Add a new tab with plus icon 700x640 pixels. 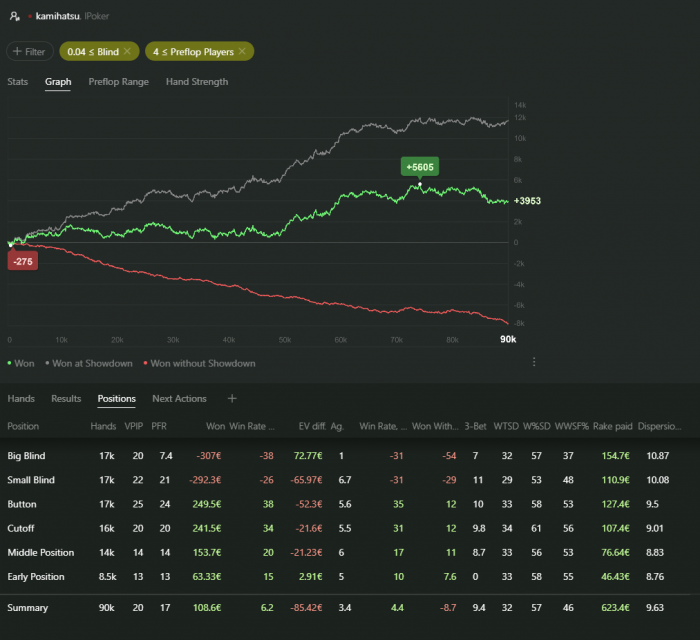coord(232,398)
